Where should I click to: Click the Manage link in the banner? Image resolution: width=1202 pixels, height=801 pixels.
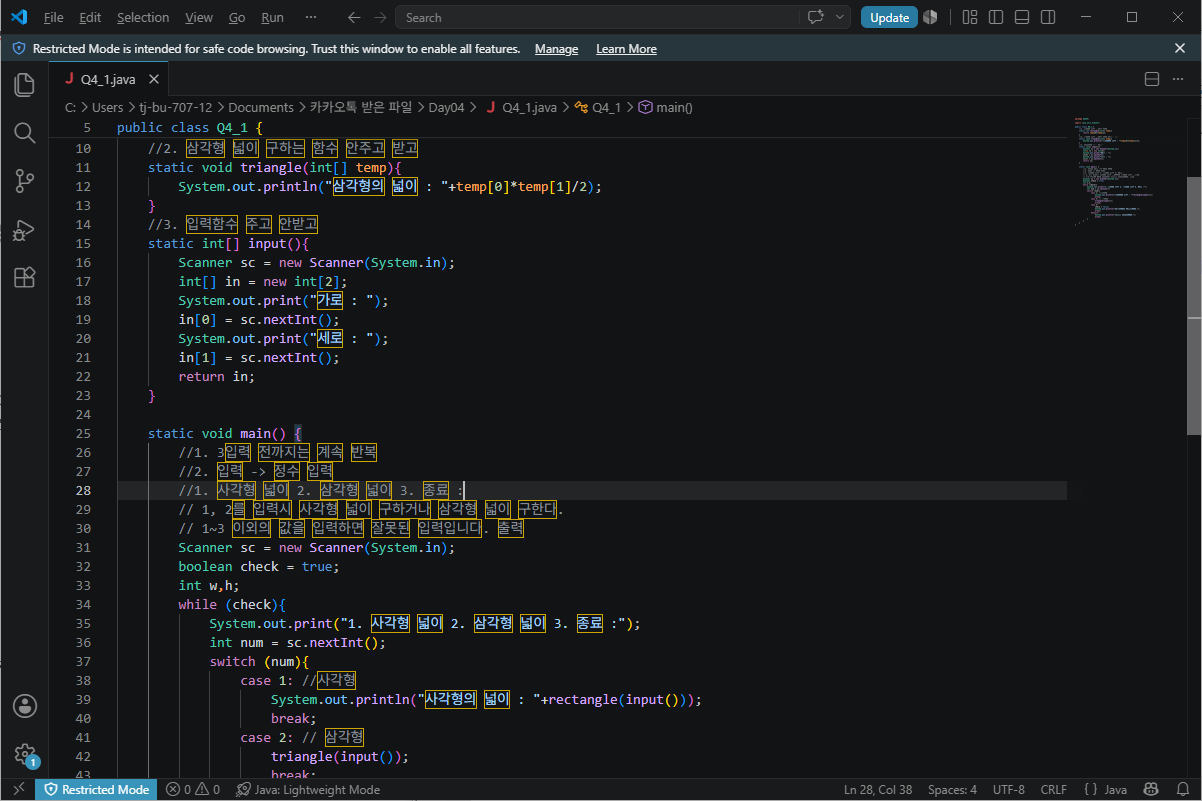pos(556,49)
